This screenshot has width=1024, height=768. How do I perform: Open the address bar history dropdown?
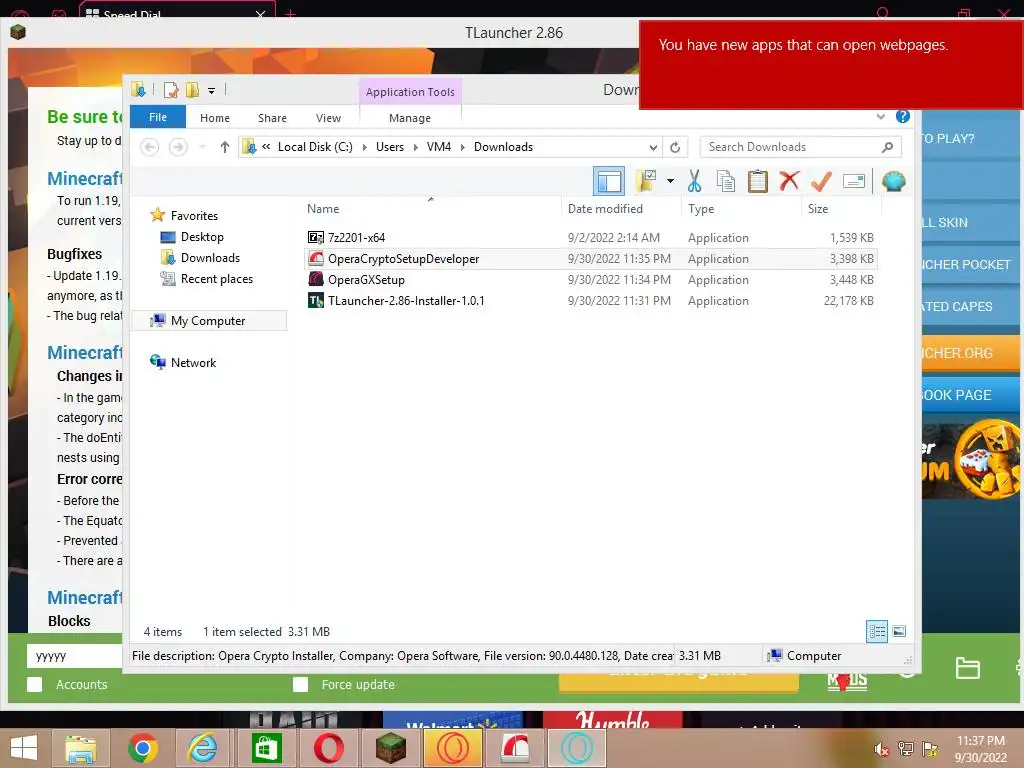tap(653, 147)
